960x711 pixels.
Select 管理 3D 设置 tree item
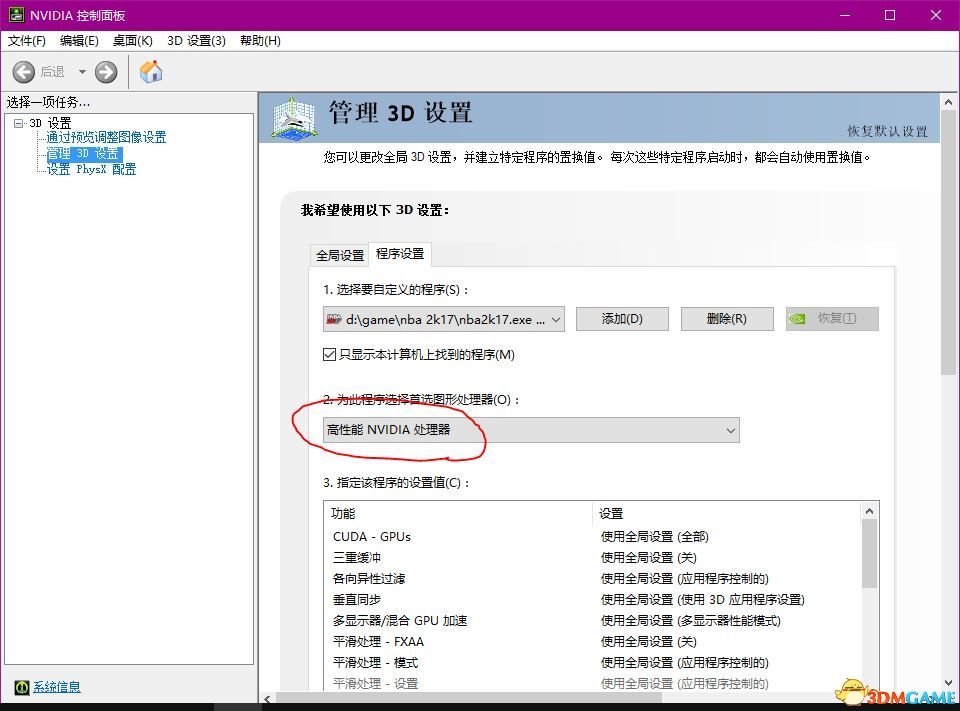coord(83,153)
